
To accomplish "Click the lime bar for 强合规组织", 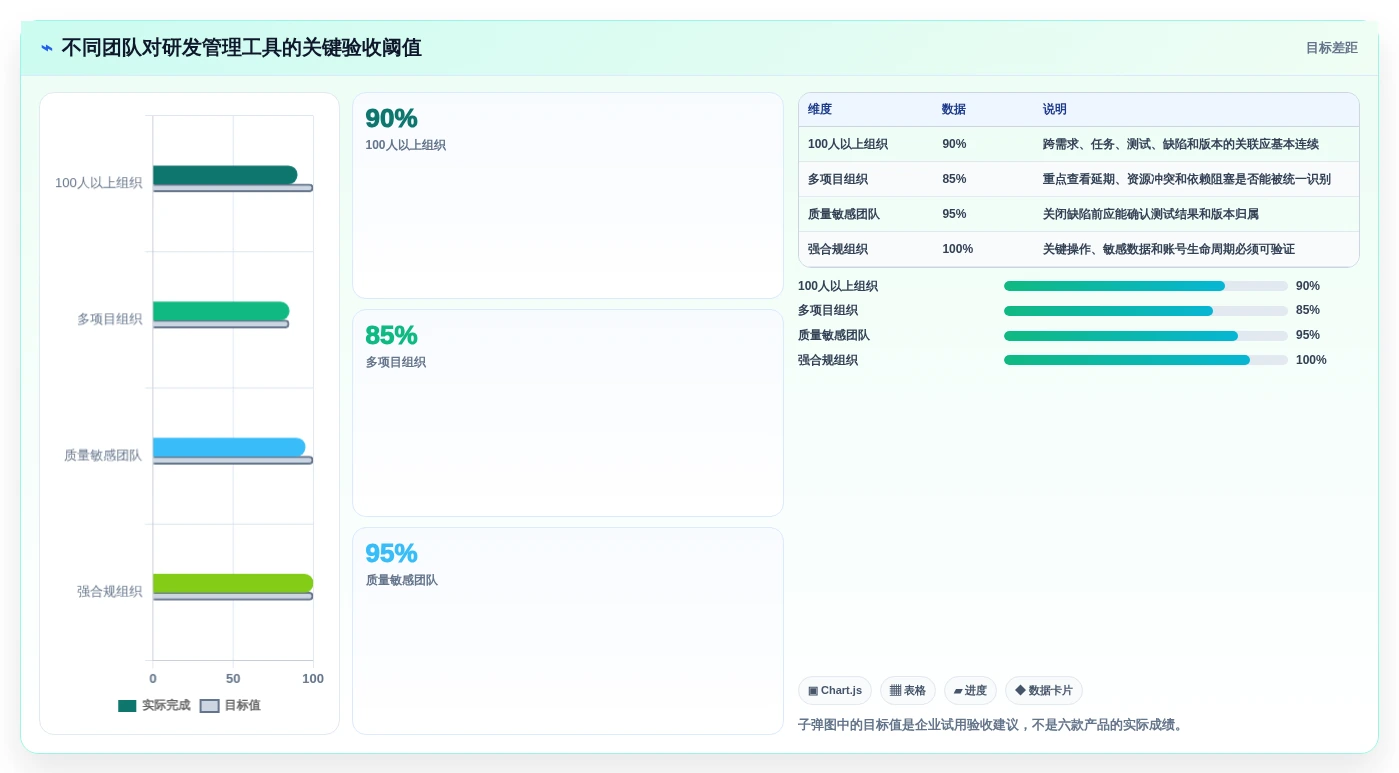I will [233, 583].
